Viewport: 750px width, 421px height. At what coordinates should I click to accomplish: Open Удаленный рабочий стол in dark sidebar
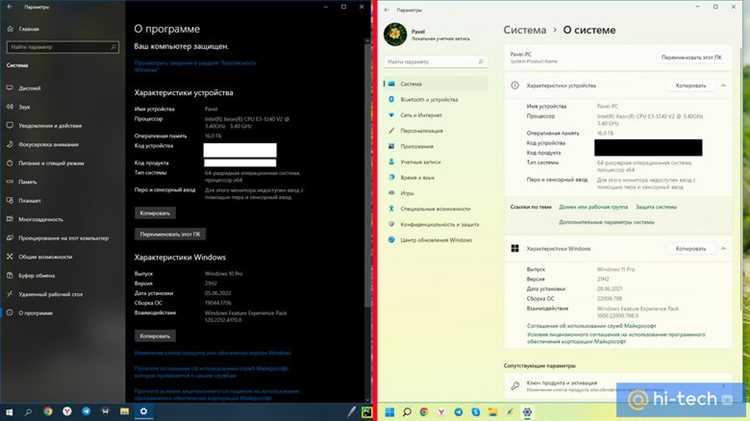coord(50,294)
